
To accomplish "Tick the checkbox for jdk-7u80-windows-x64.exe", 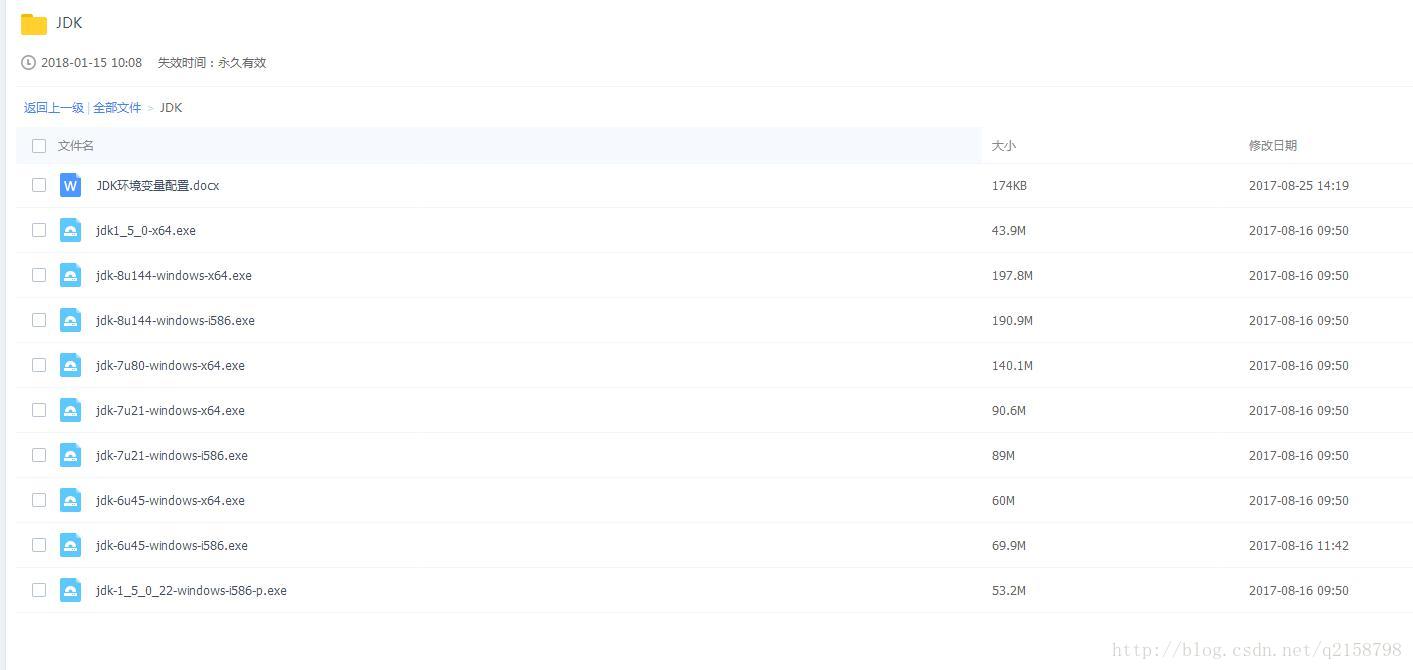I will coord(39,365).
